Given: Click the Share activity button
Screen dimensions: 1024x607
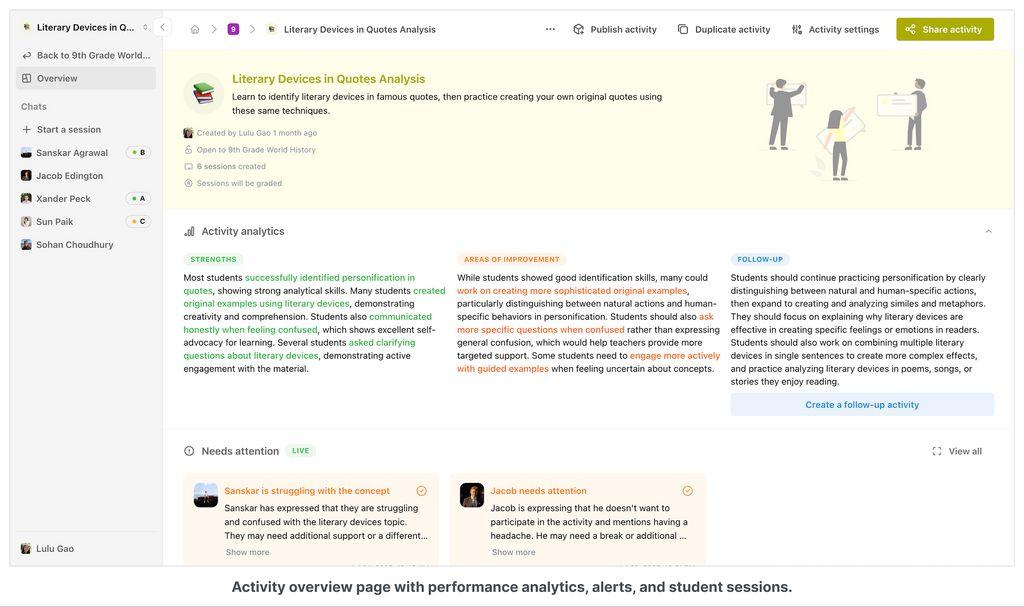Looking at the screenshot, I should pyautogui.click(x=945, y=29).
